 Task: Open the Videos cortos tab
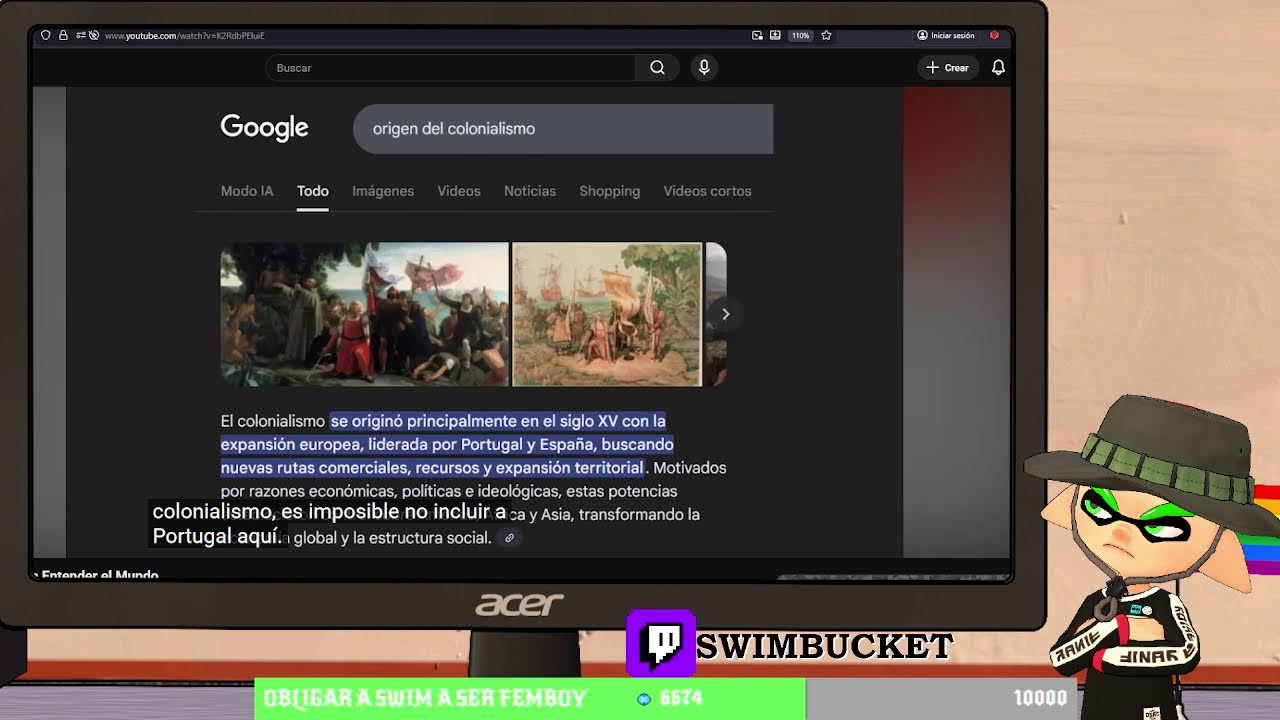pos(707,191)
